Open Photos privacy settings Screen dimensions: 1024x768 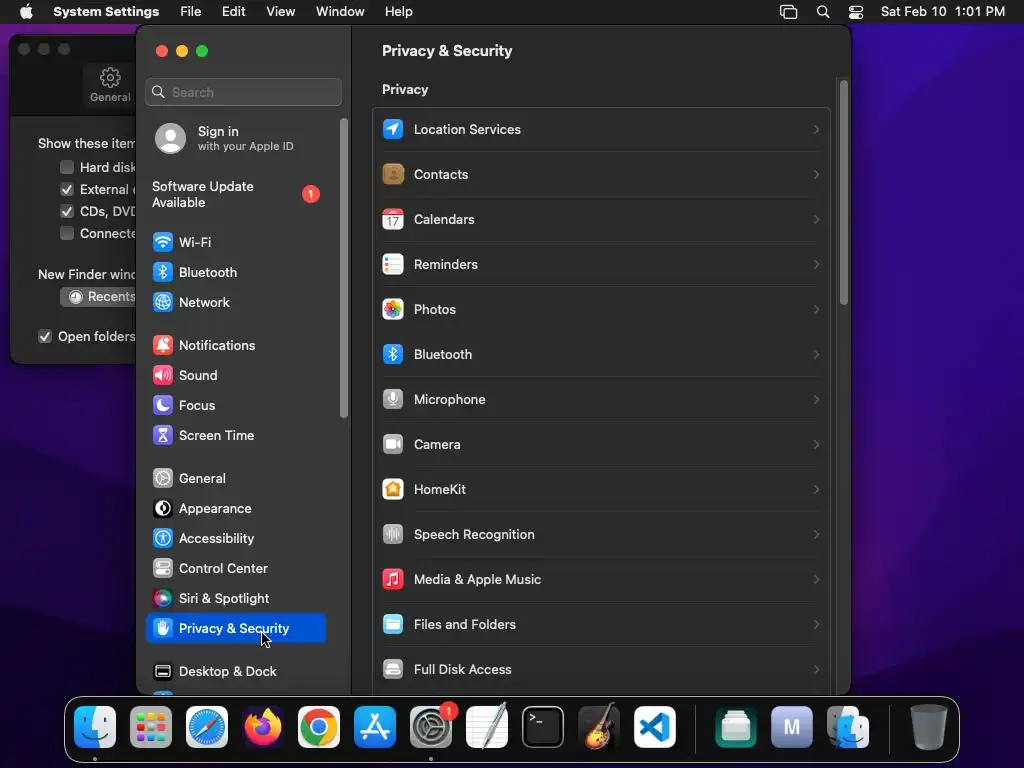coord(601,310)
